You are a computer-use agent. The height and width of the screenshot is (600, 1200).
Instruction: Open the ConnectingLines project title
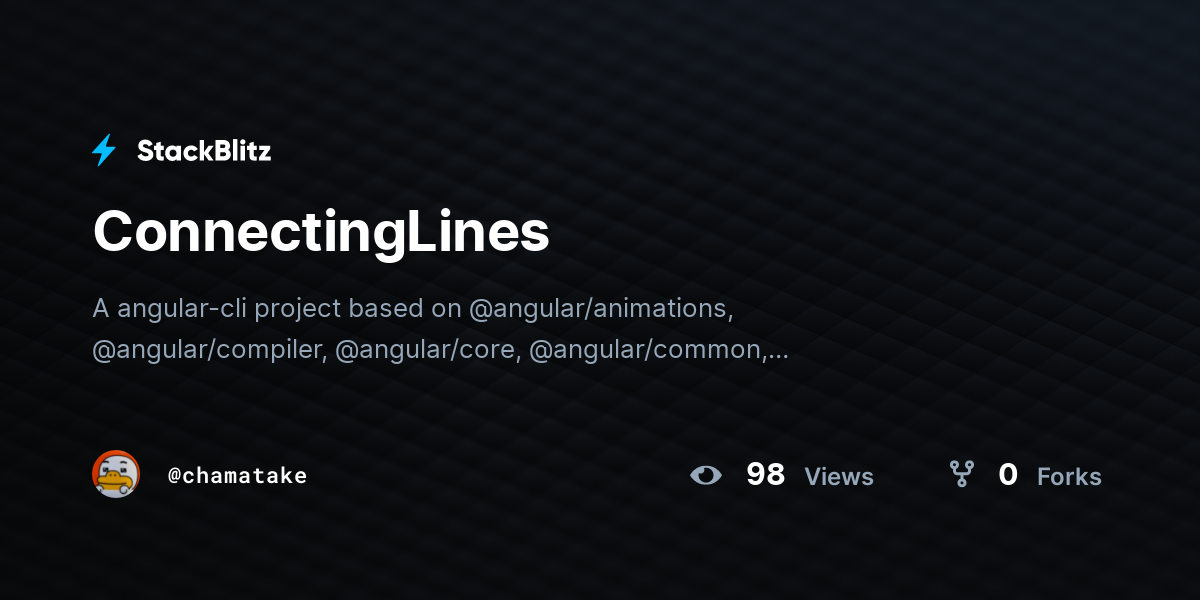click(321, 232)
